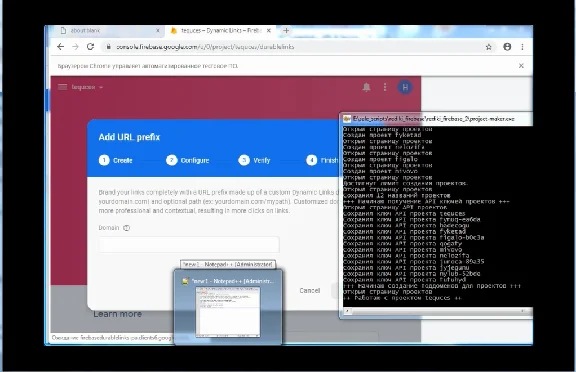Open Firebase console overflow menu
Image resolution: width=576 pixels, height=372 pixels.
pyautogui.click(x=385, y=87)
